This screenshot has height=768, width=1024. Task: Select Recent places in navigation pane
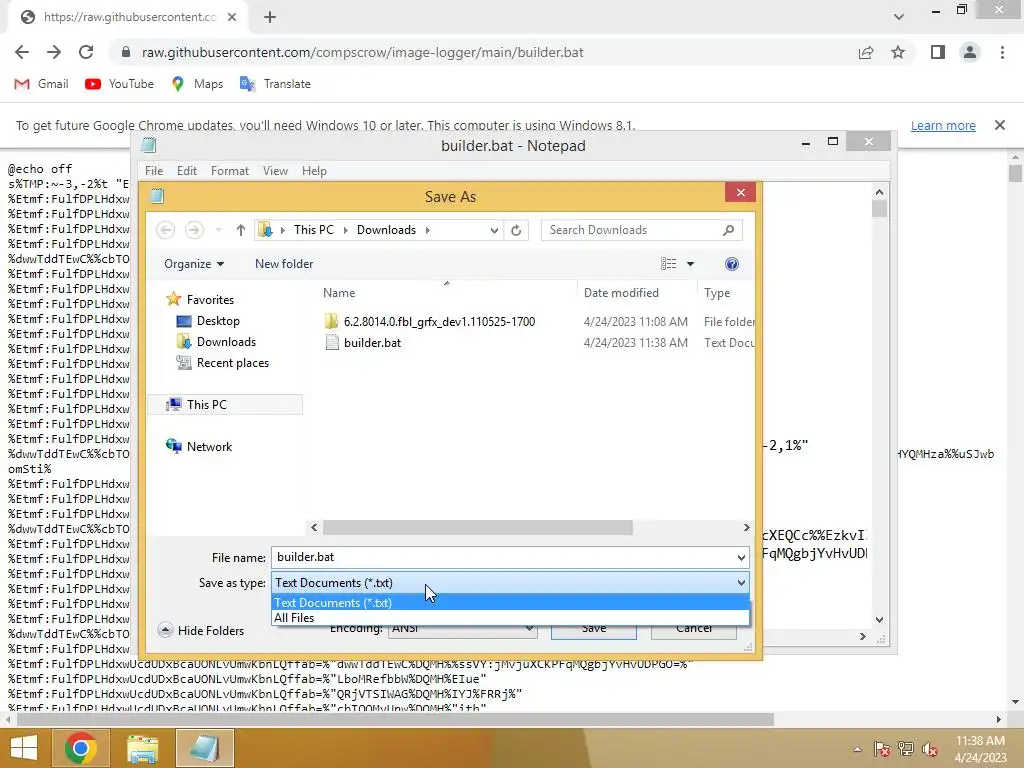click(223, 362)
